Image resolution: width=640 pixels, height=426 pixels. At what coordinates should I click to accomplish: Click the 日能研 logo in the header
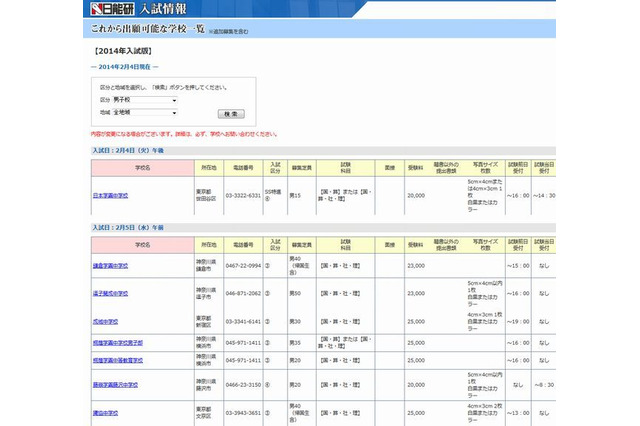[113, 9]
